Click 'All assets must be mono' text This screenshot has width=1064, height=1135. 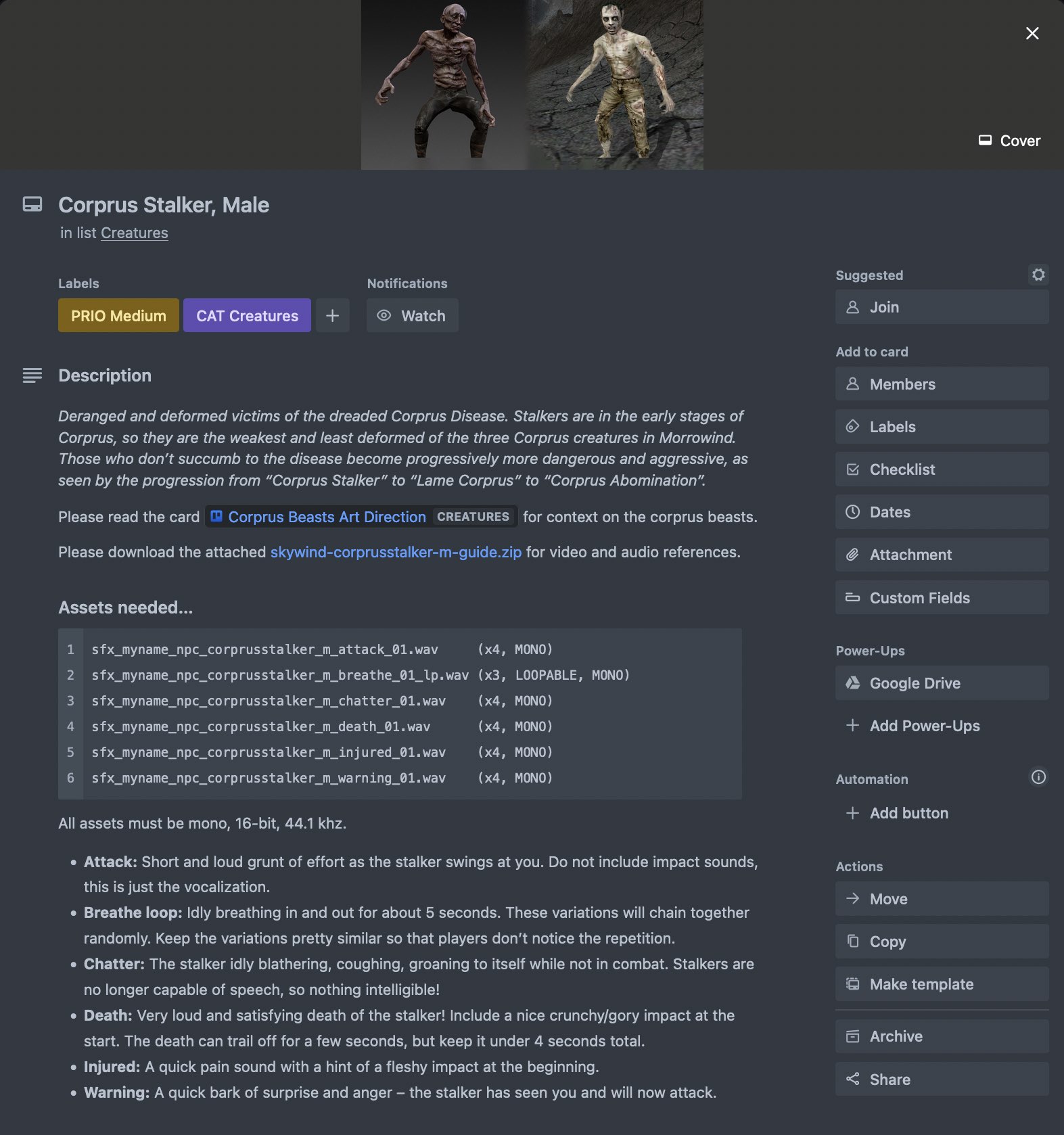[202, 823]
